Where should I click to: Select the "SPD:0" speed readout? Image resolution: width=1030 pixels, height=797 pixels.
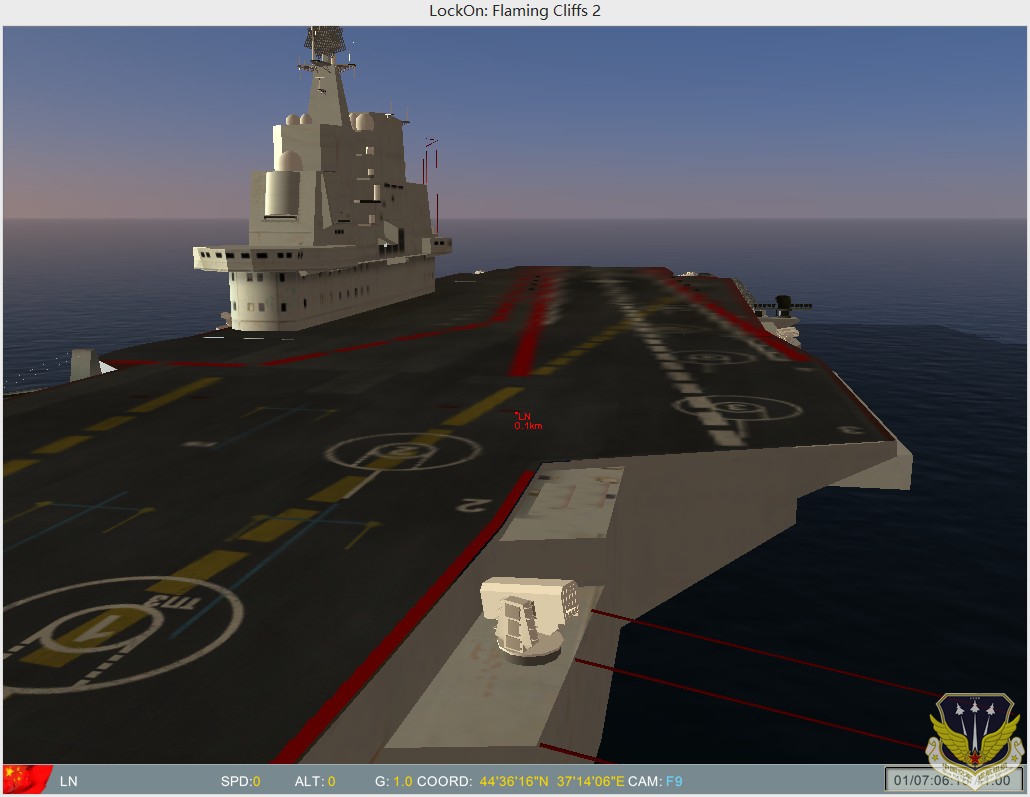[240, 781]
